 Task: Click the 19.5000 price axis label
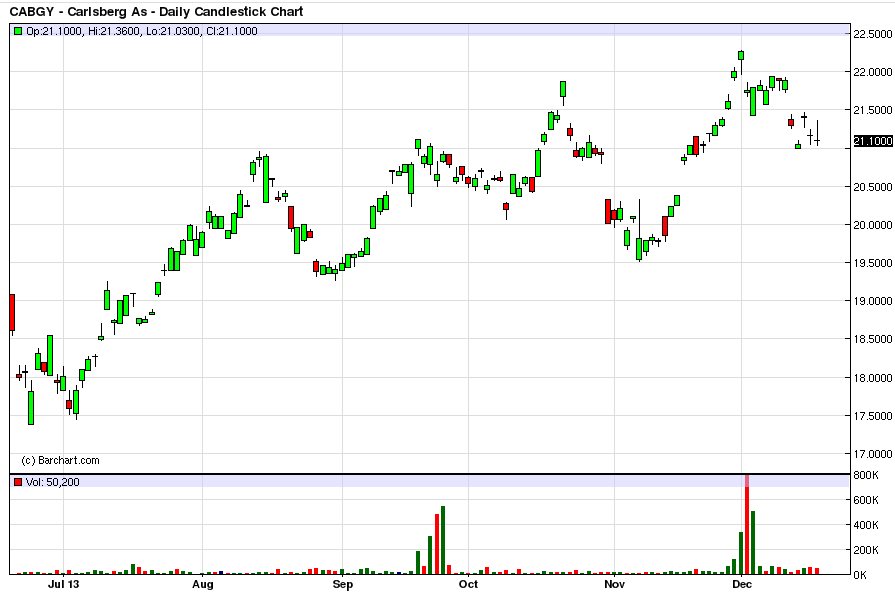coord(873,263)
